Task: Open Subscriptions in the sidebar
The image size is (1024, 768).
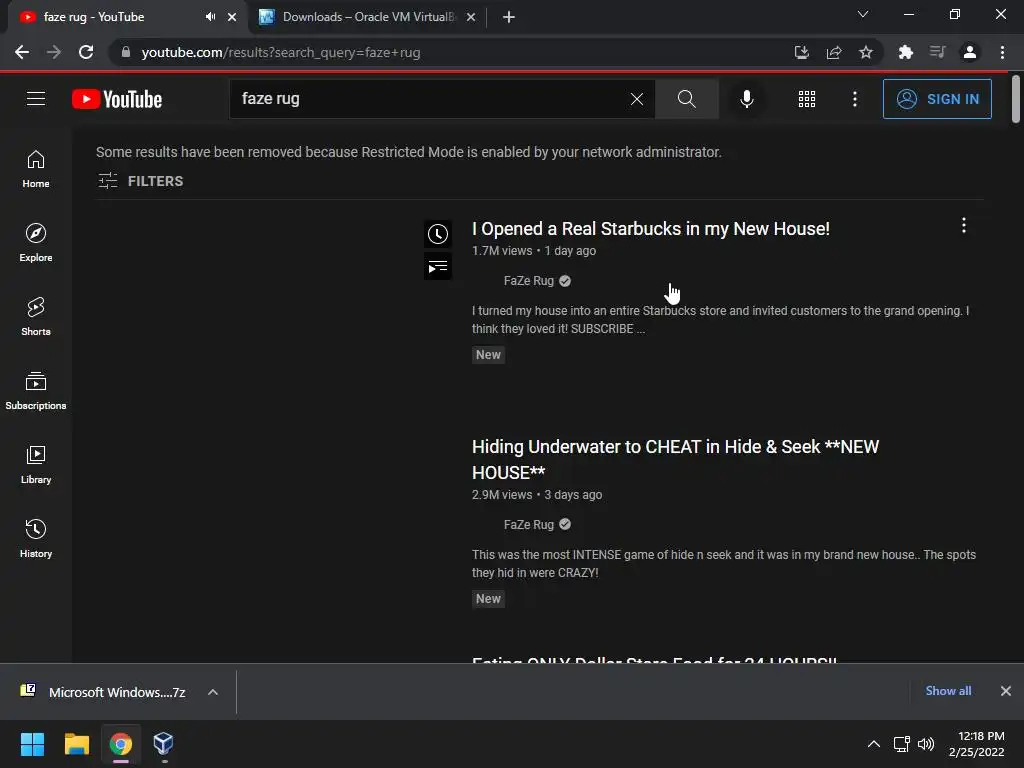Action: [x=36, y=391]
